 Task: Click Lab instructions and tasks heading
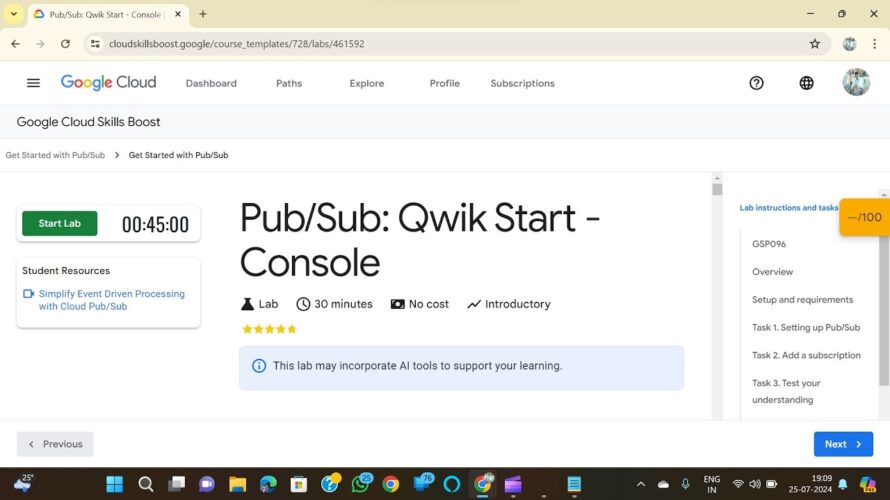(x=788, y=208)
